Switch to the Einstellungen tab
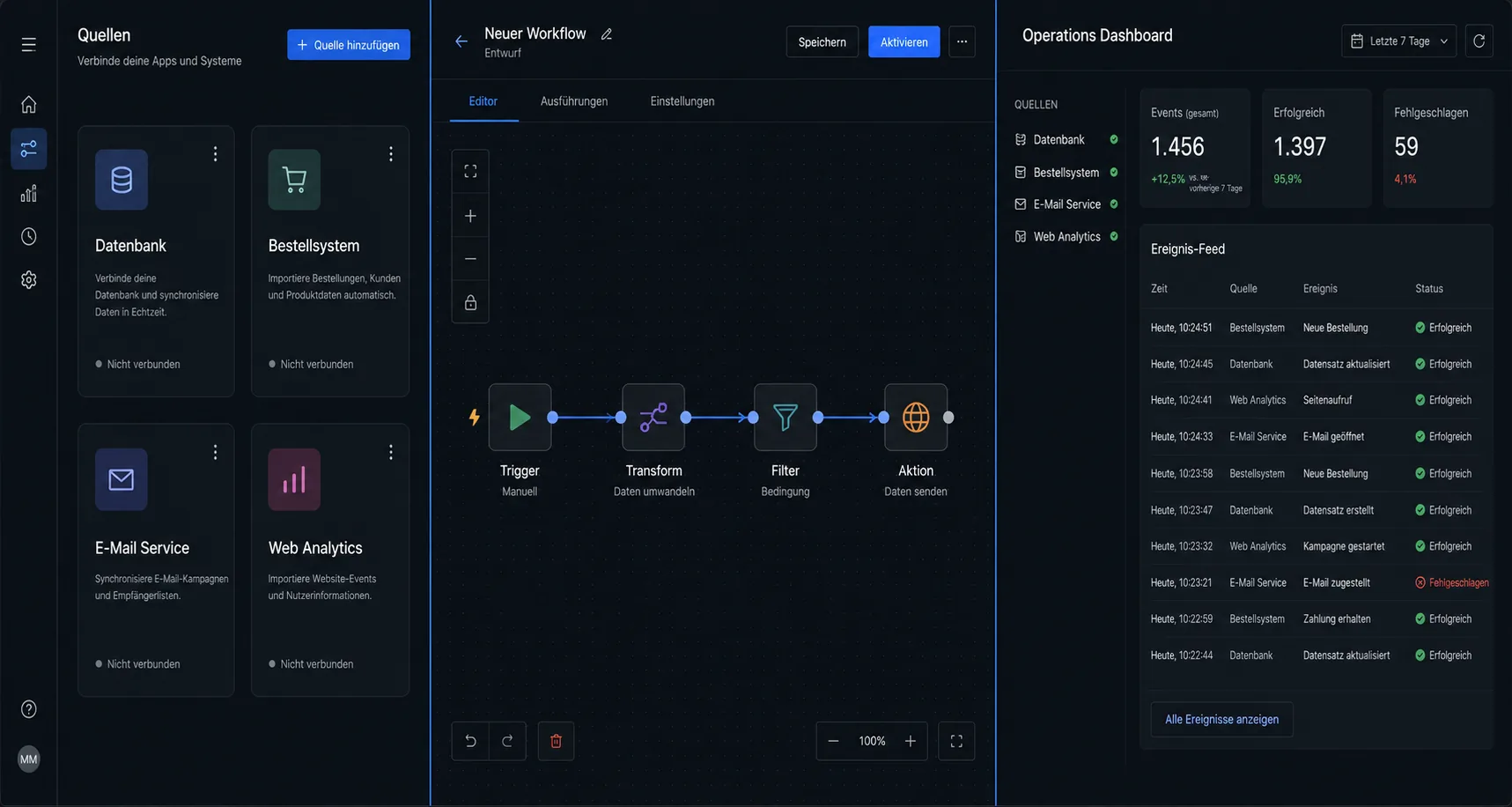The width and height of the screenshot is (1512, 807). click(x=682, y=101)
